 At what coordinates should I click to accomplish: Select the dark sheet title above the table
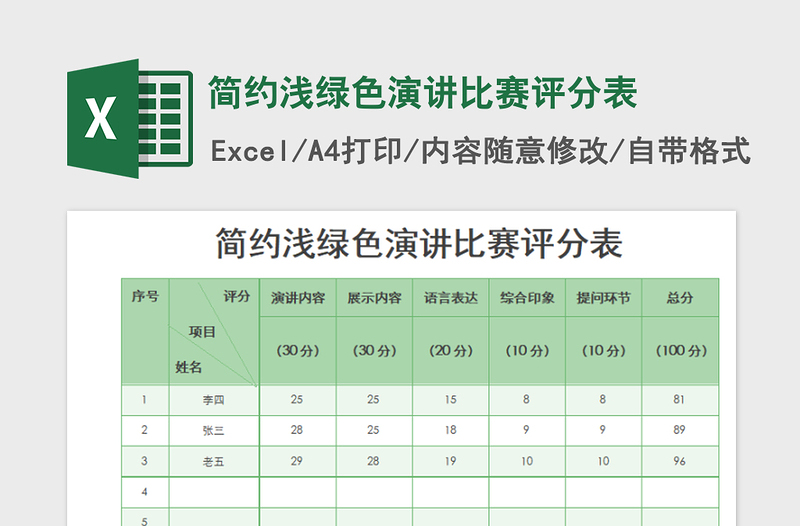[x=419, y=243]
